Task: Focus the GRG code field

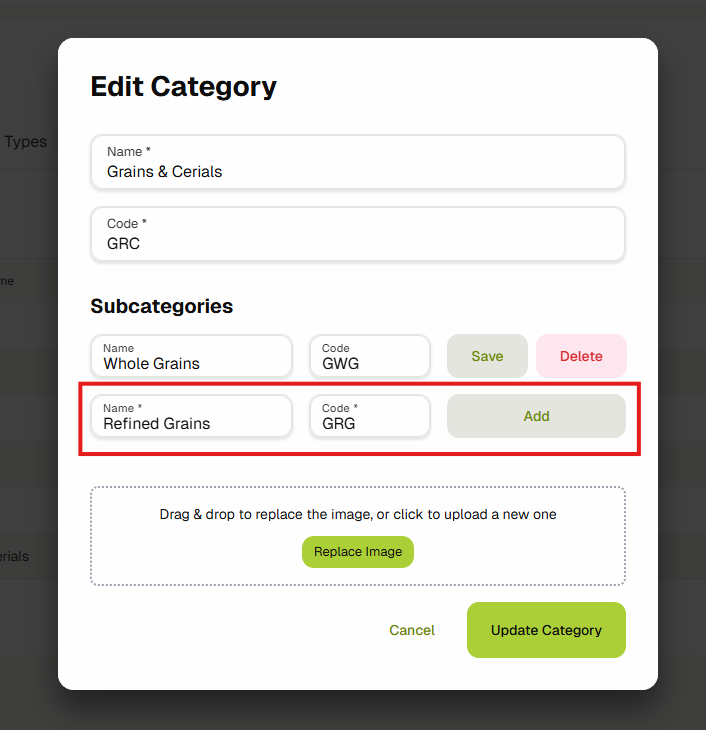Action: [x=369, y=423]
